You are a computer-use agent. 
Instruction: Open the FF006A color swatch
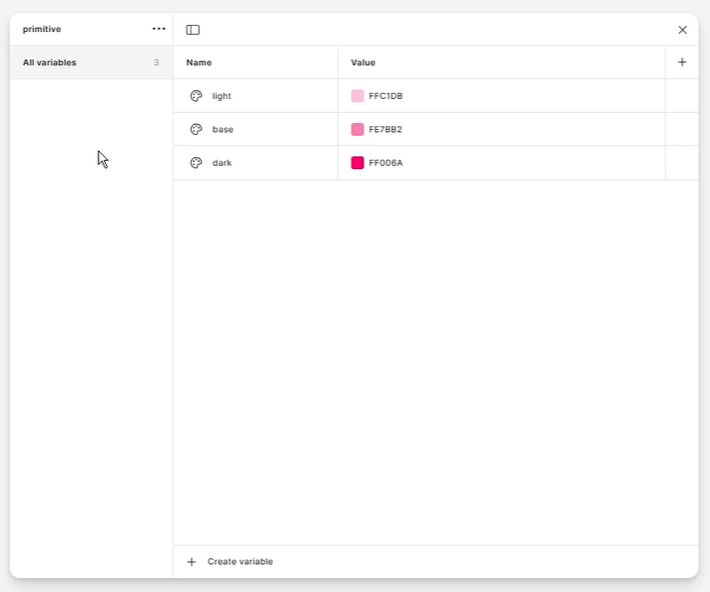(357, 163)
